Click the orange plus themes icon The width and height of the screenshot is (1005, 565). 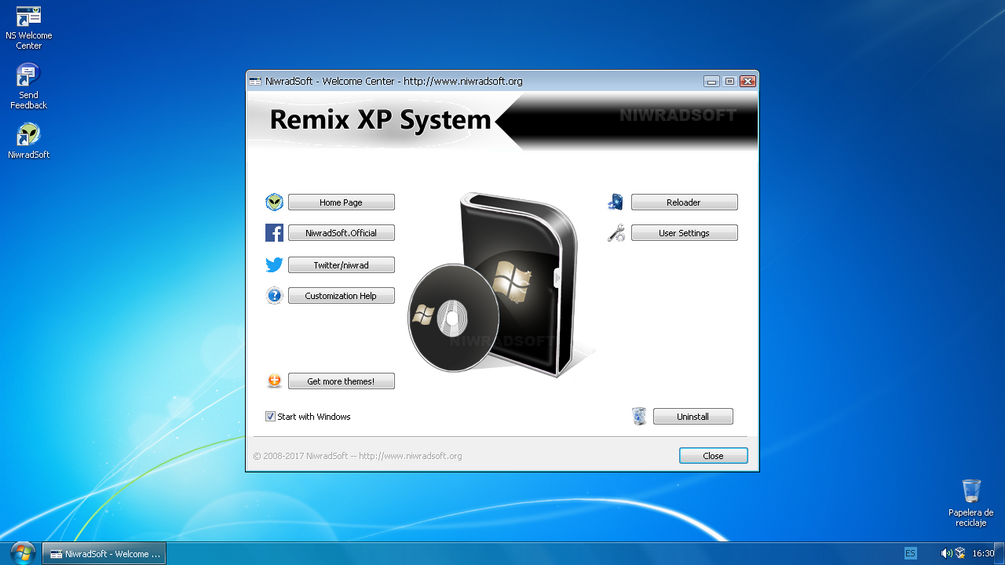[x=274, y=381]
